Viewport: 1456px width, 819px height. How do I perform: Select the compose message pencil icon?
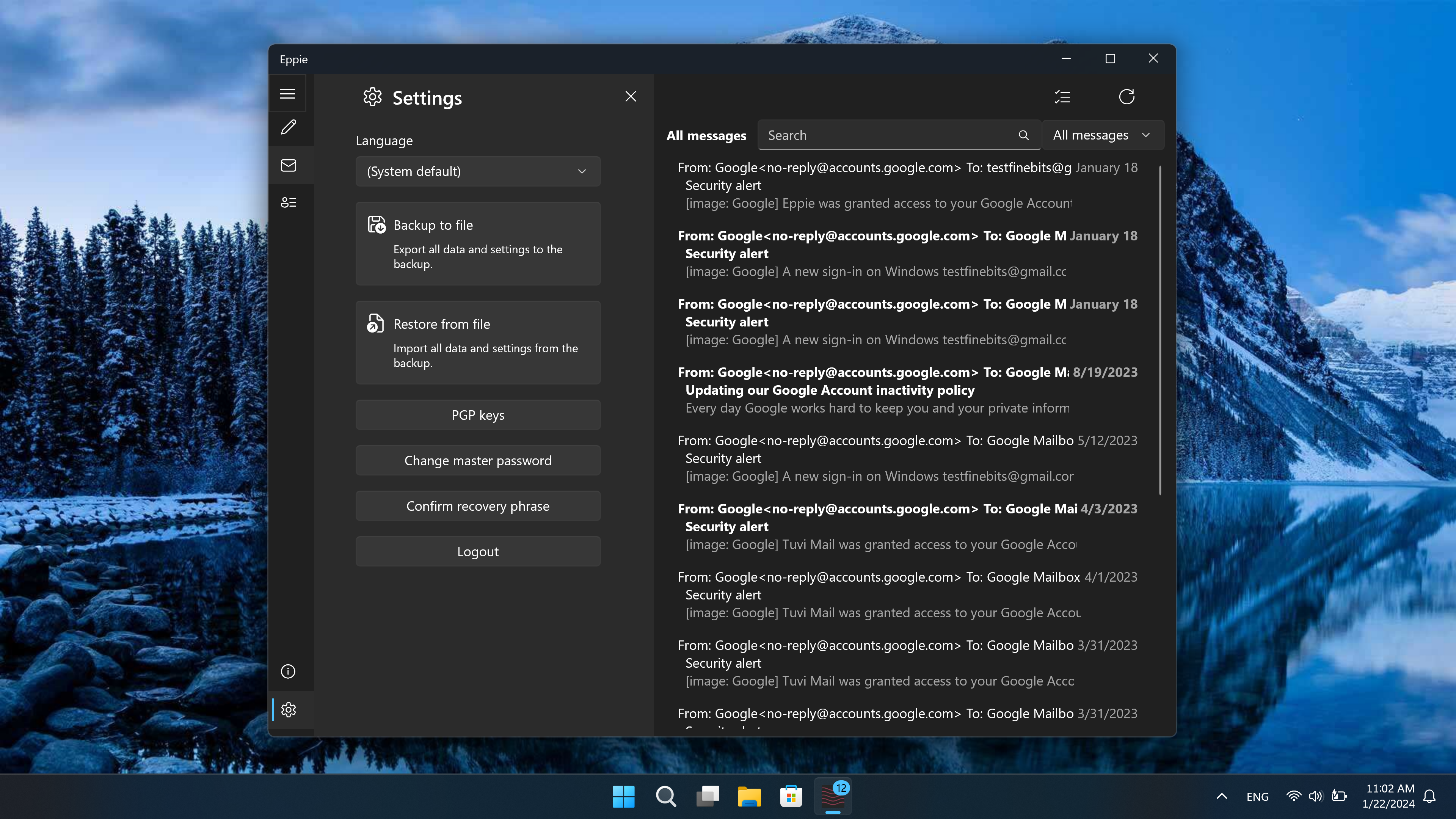pos(289,128)
